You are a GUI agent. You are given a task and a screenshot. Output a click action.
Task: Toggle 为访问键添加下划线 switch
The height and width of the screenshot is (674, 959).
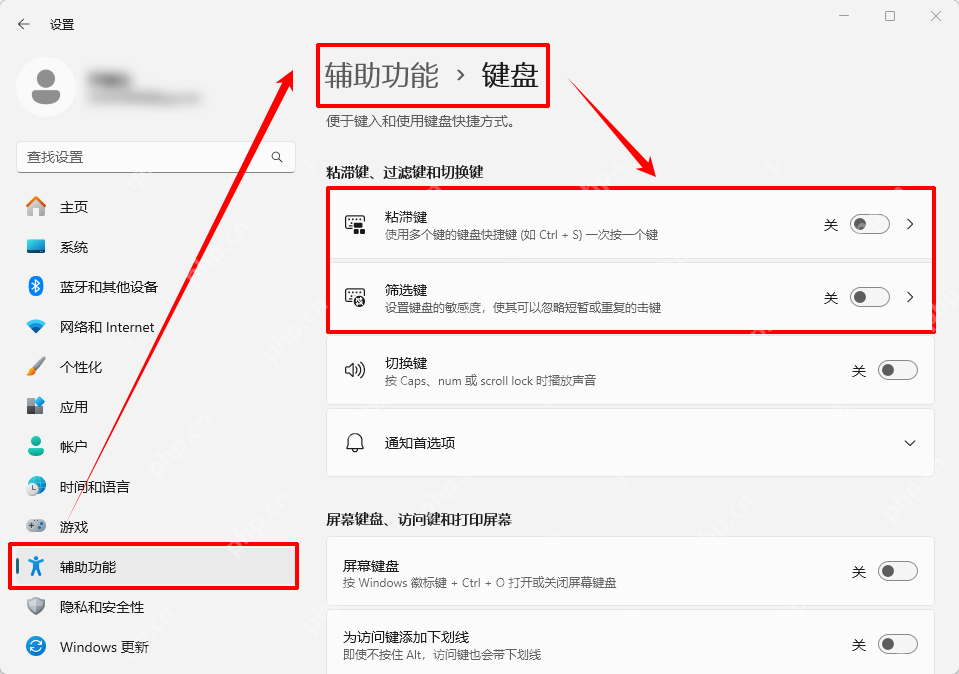point(898,644)
